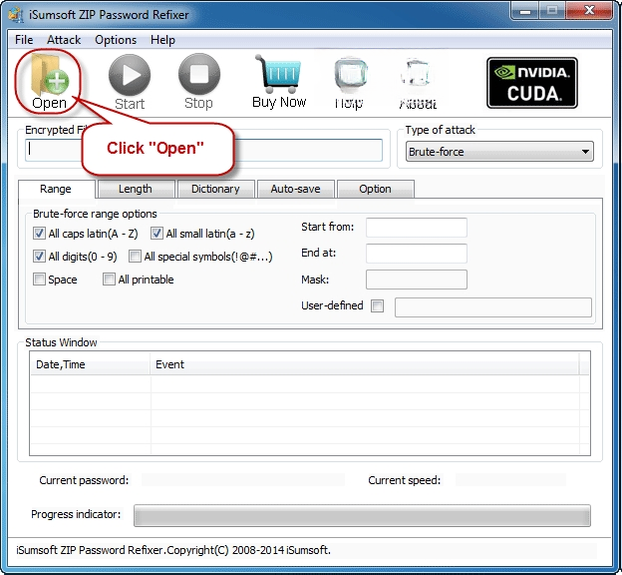Enable the User-defined checkbox
Viewport: 622px width, 575px height.
(377, 306)
